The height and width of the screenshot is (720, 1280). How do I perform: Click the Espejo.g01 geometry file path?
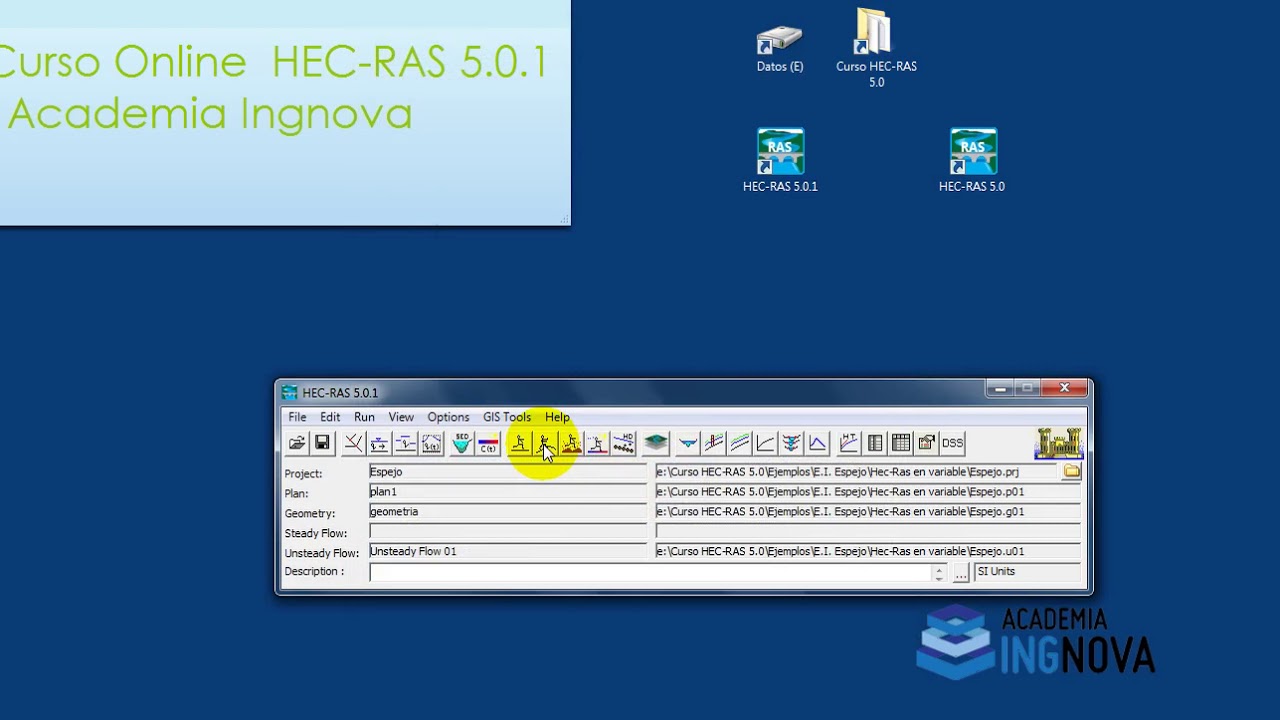(868, 512)
